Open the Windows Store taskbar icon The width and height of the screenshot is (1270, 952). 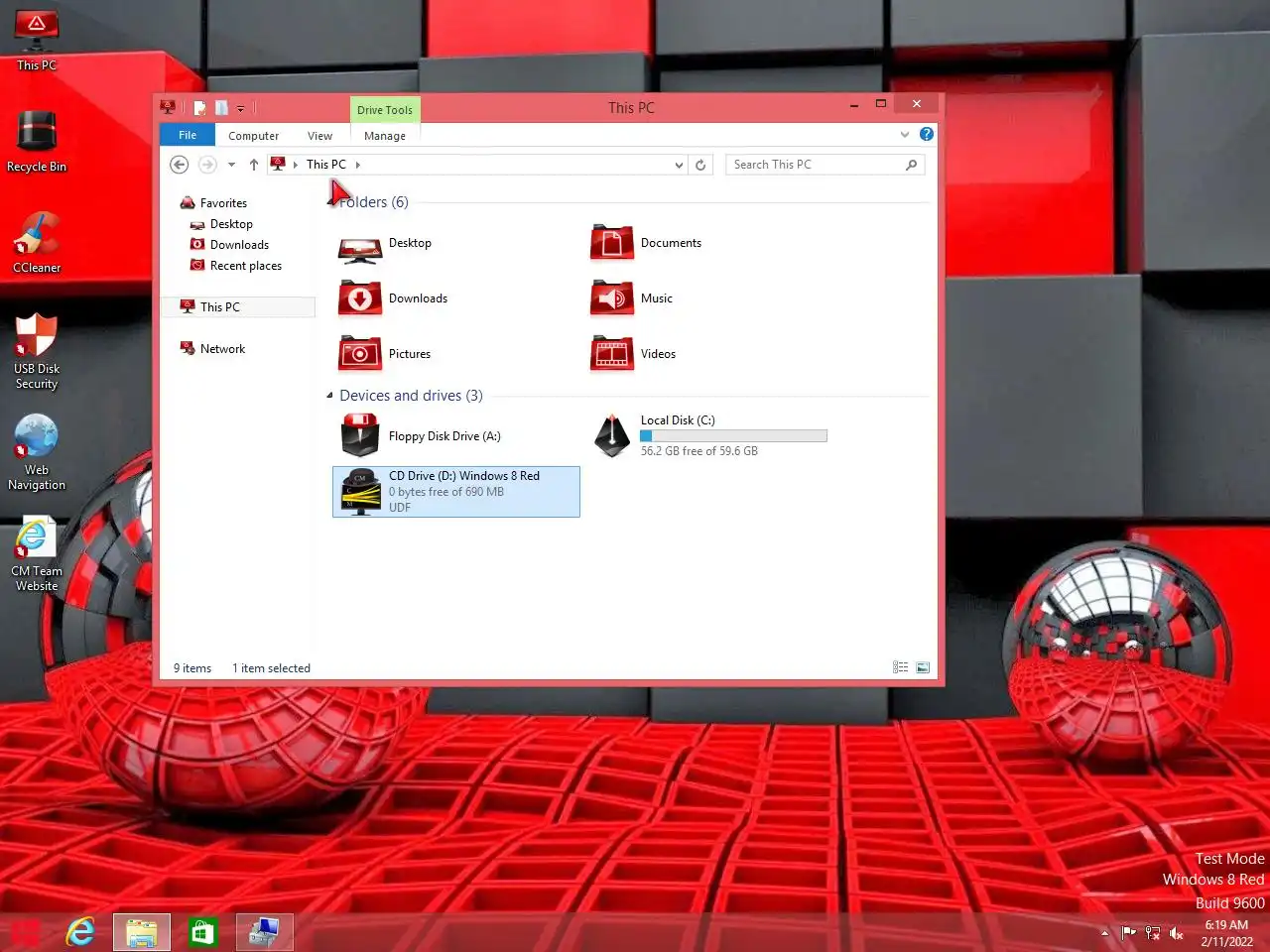[202, 932]
